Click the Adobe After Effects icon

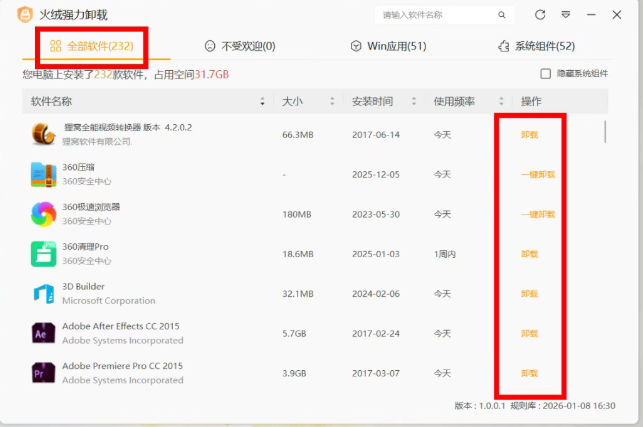pos(43,334)
